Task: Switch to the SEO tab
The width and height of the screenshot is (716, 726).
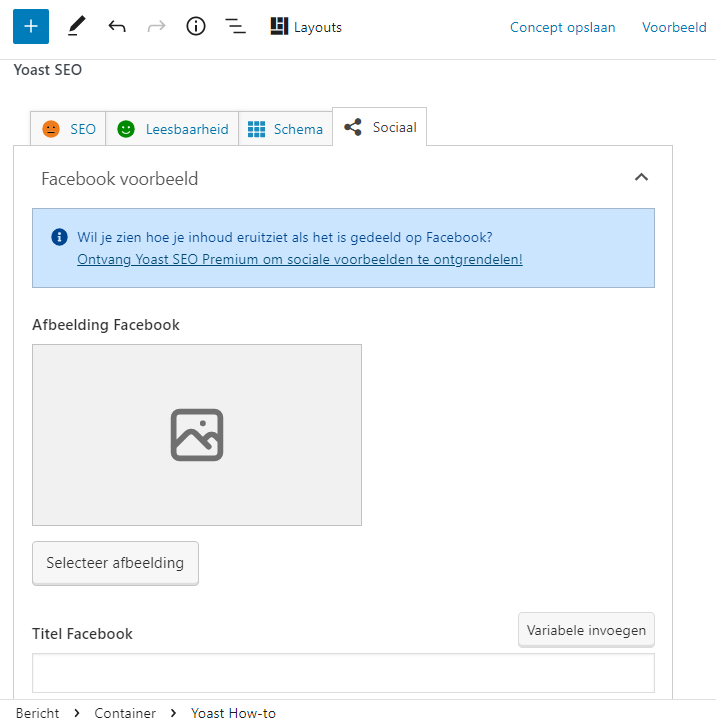Action: click(x=68, y=129)
